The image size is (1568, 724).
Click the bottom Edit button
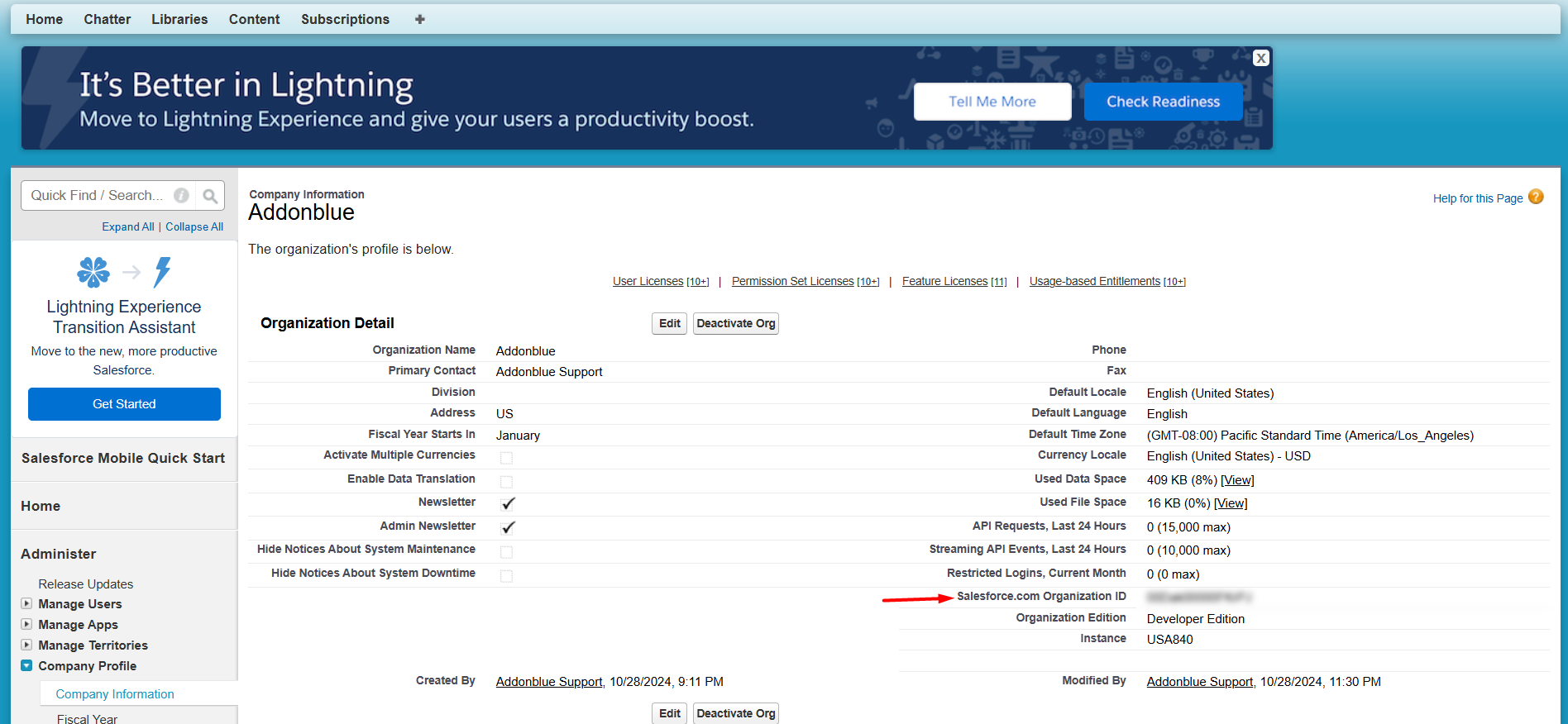669,713
